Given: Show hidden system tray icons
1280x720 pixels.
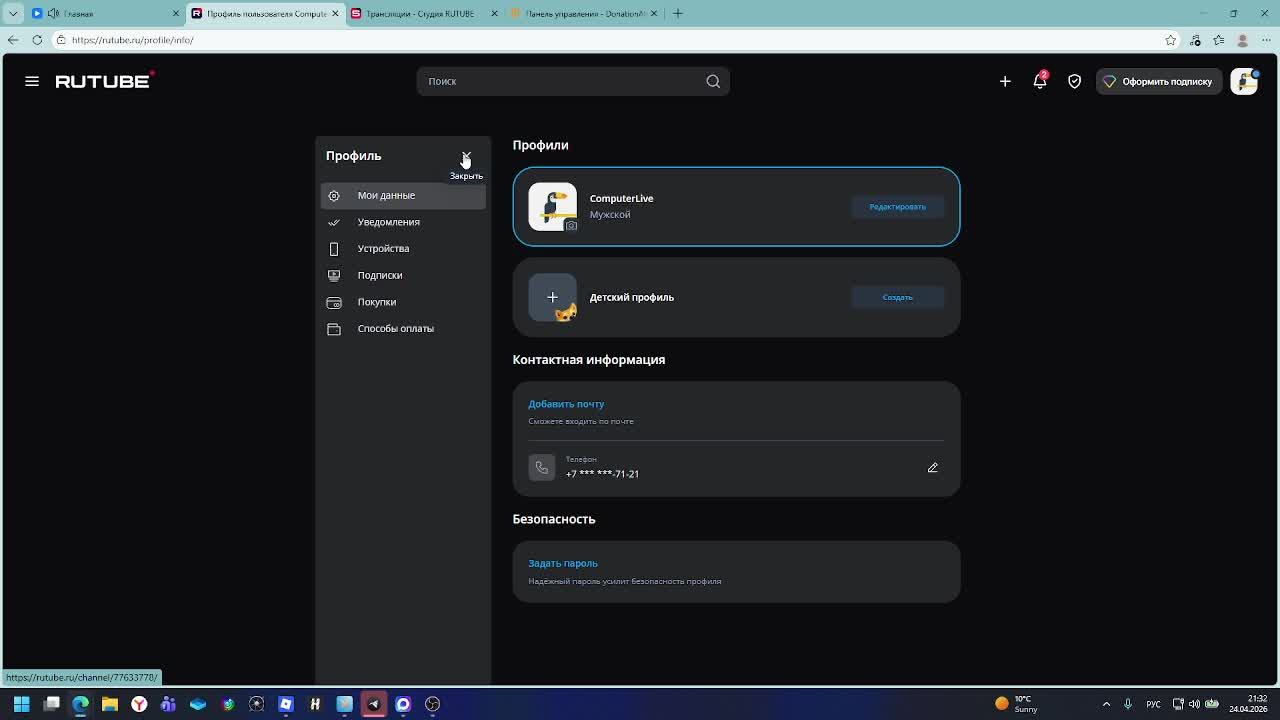Looking at the screenshot, I should (x=1106, y=704).
